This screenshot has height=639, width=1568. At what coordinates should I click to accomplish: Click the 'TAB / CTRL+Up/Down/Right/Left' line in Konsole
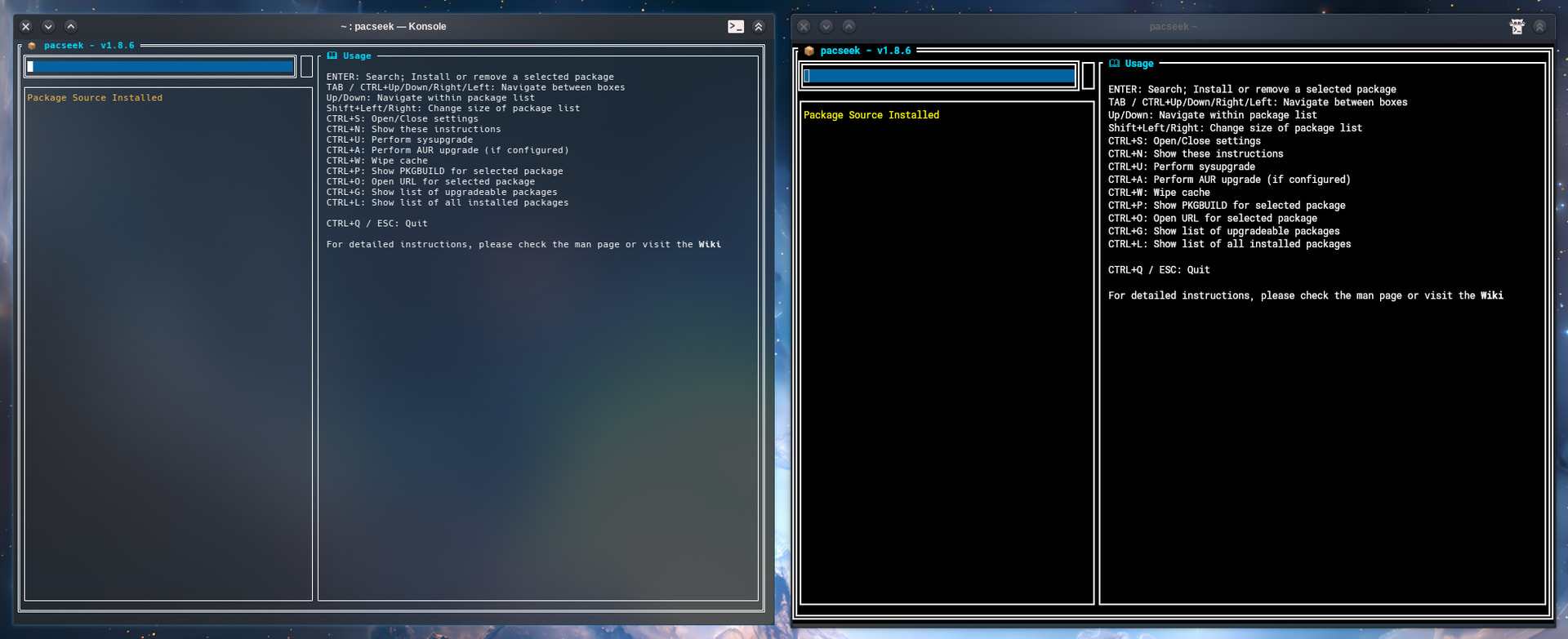click(476, 87)
